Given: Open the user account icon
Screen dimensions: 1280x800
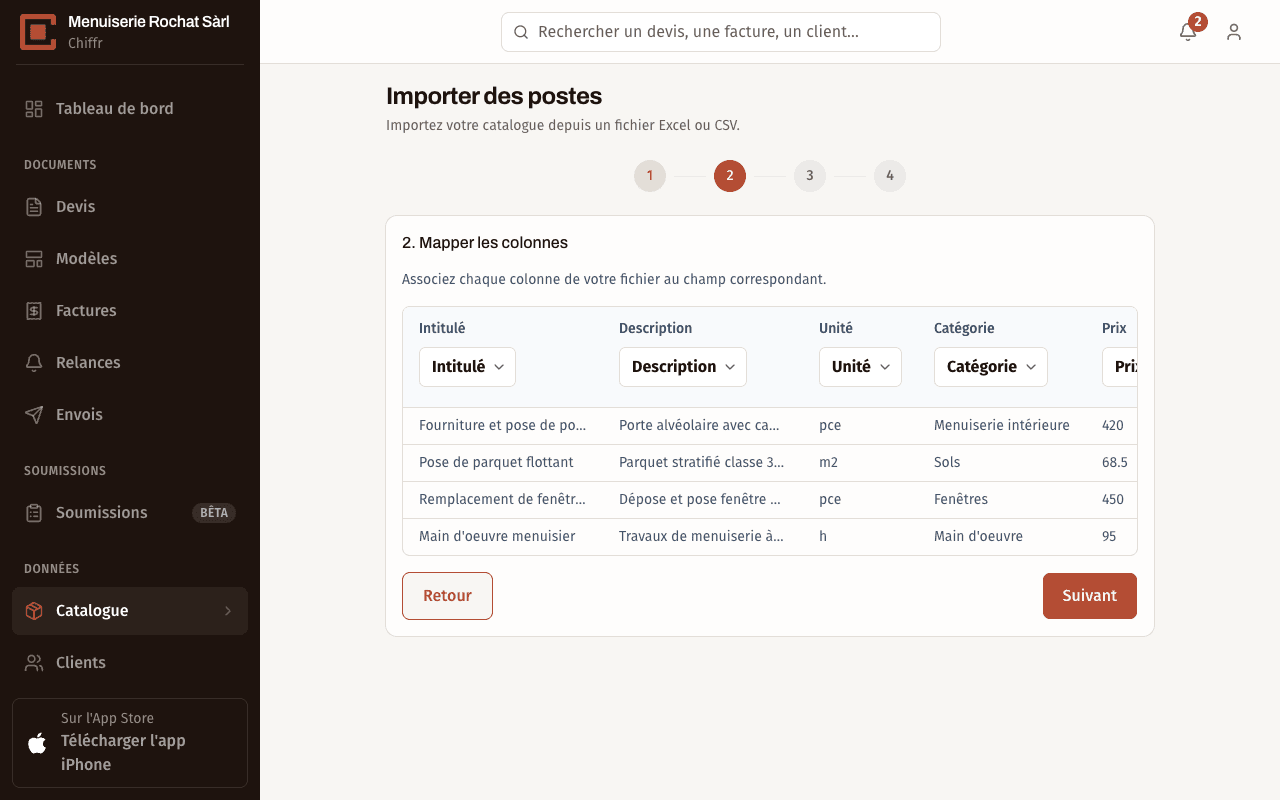Looking at the screenshot, I should point(1234,32).
